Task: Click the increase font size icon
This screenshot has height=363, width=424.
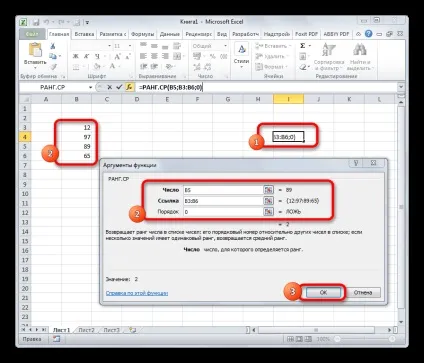Action: [x=117, y=56]
